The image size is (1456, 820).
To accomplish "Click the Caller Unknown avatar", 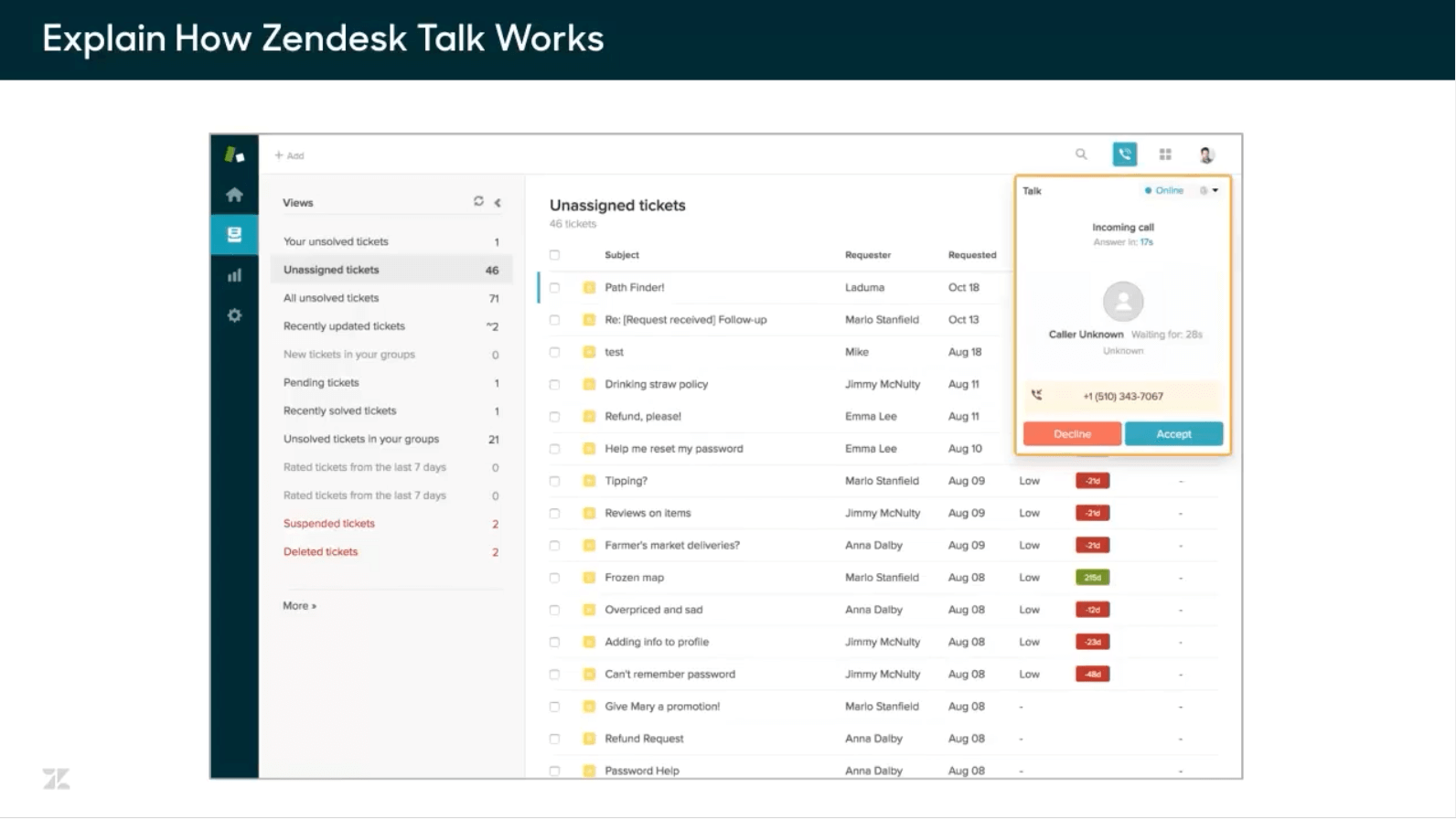I will pos(1123,302).
